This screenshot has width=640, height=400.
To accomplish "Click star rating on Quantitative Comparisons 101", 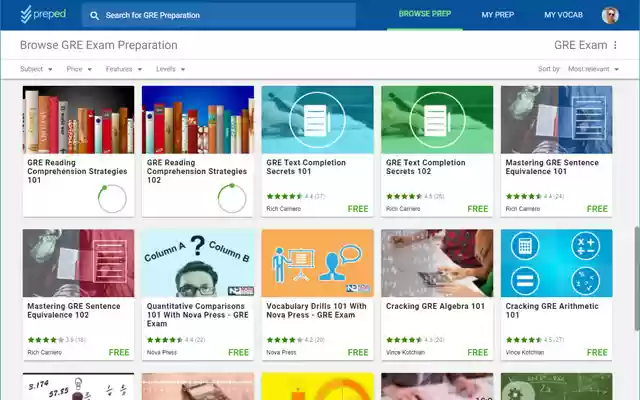I will pyautogui.click(x=165, y=340).
